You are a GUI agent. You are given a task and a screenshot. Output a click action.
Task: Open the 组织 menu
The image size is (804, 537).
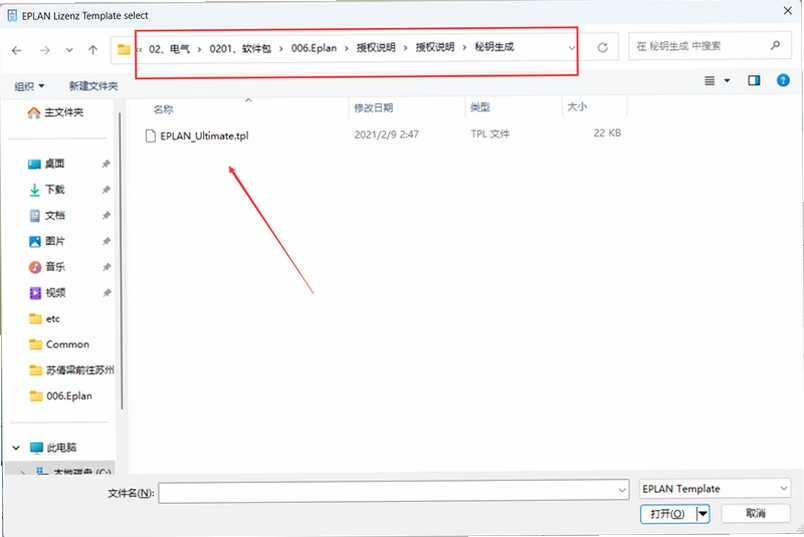29,86
